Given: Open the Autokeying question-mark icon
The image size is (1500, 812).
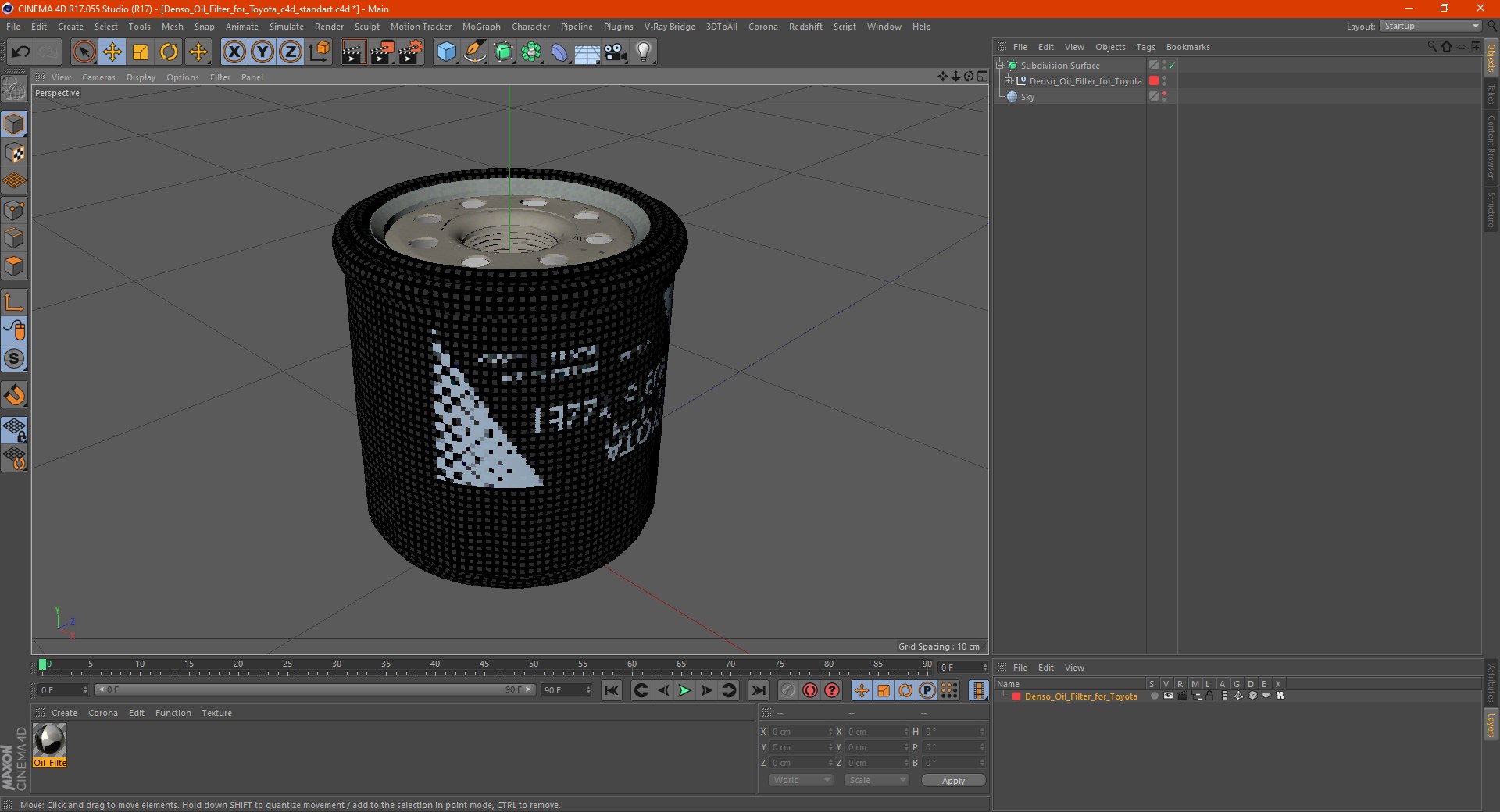Looking at the screenshot, I should click(832, 690).
